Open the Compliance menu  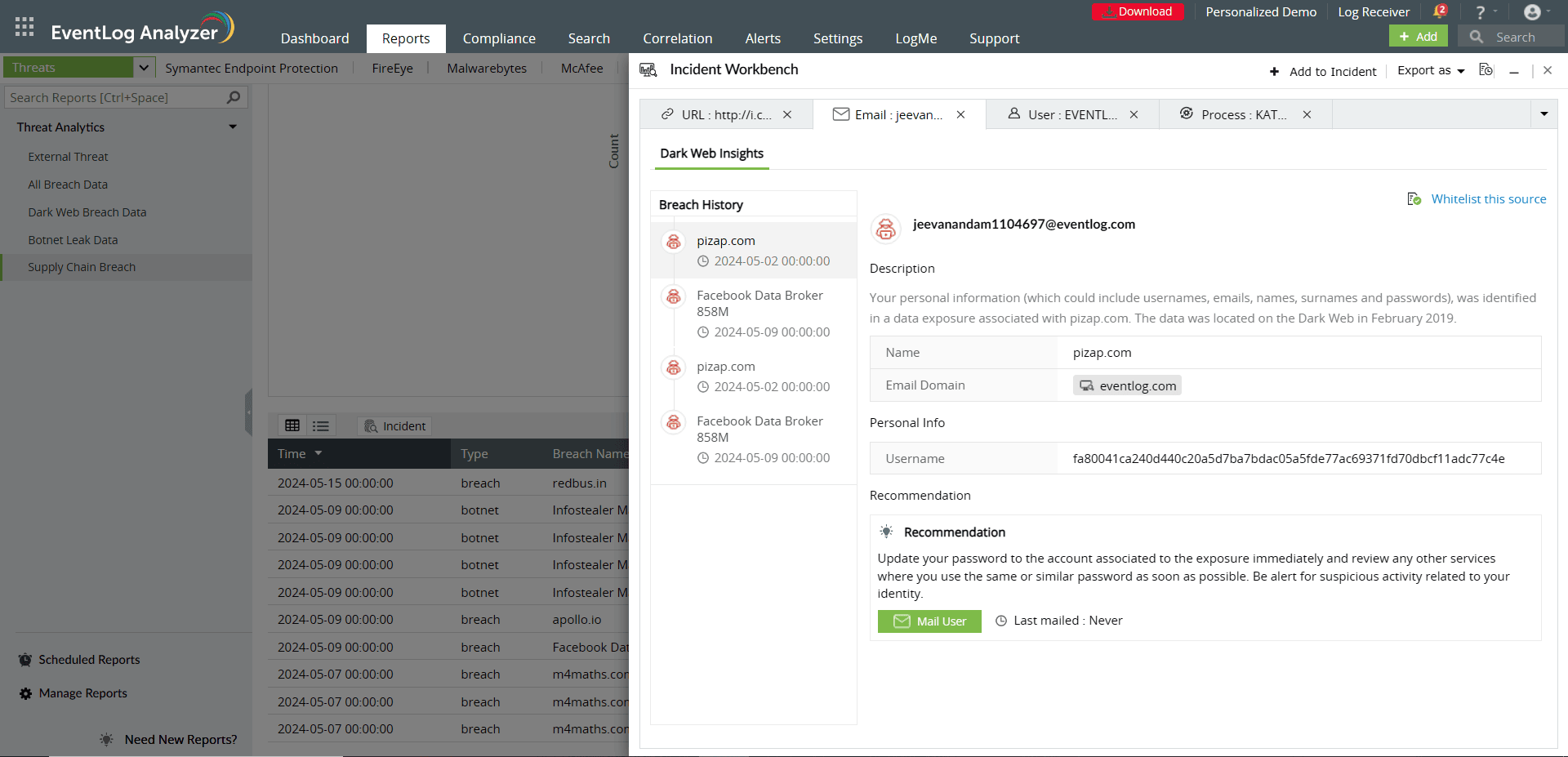tap(499, 38)
